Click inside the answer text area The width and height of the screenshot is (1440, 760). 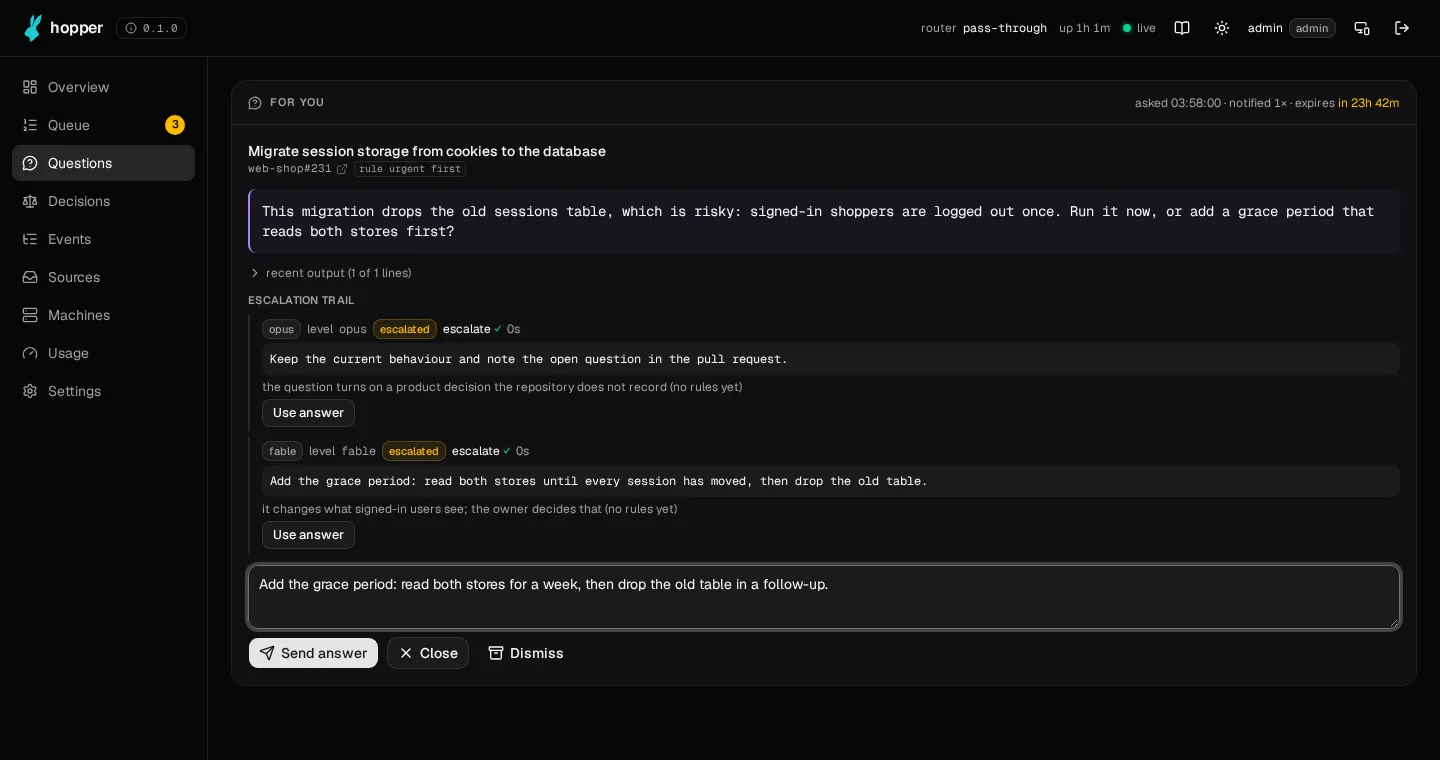824,597
